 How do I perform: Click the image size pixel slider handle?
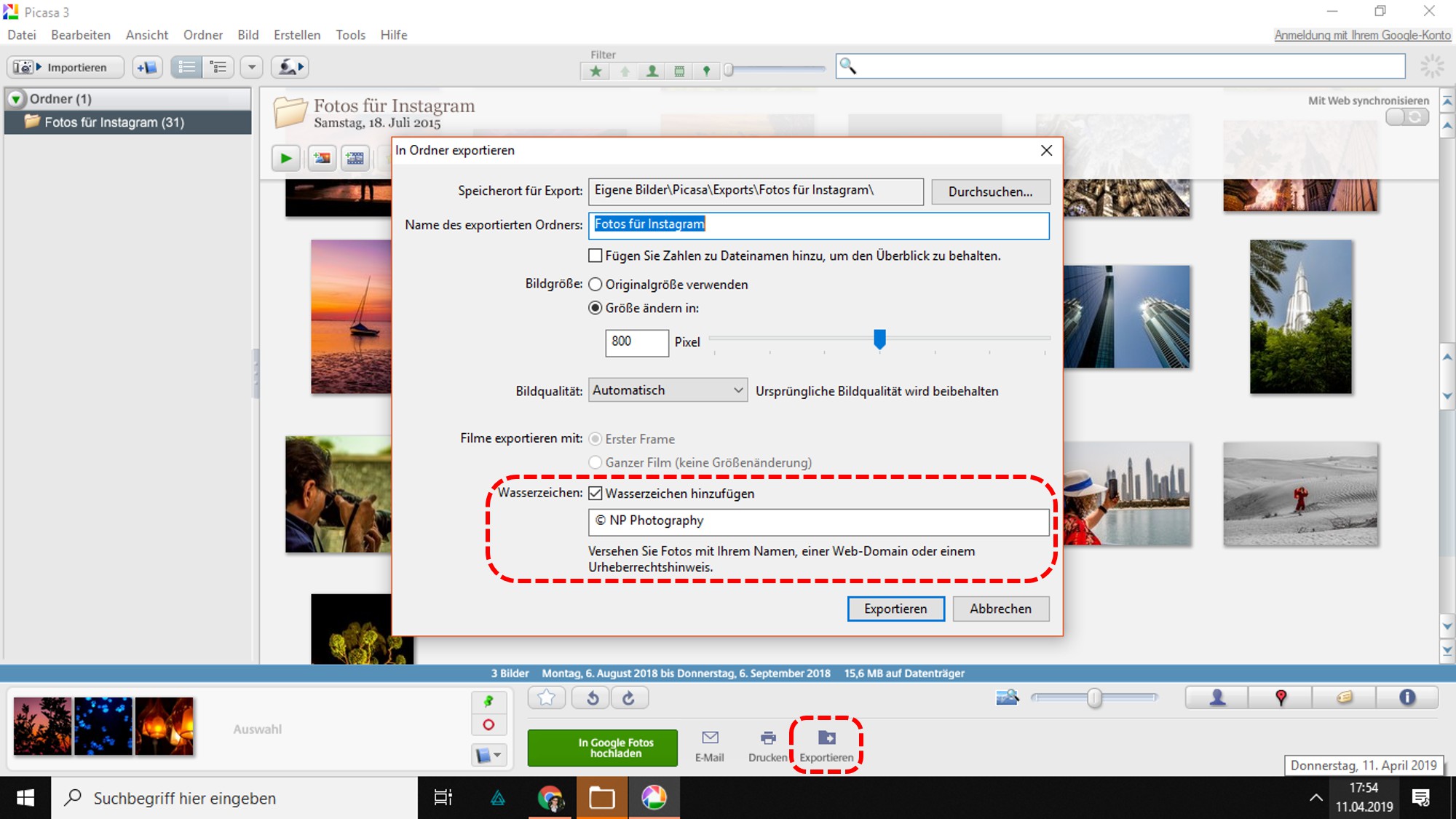point(879,339)
